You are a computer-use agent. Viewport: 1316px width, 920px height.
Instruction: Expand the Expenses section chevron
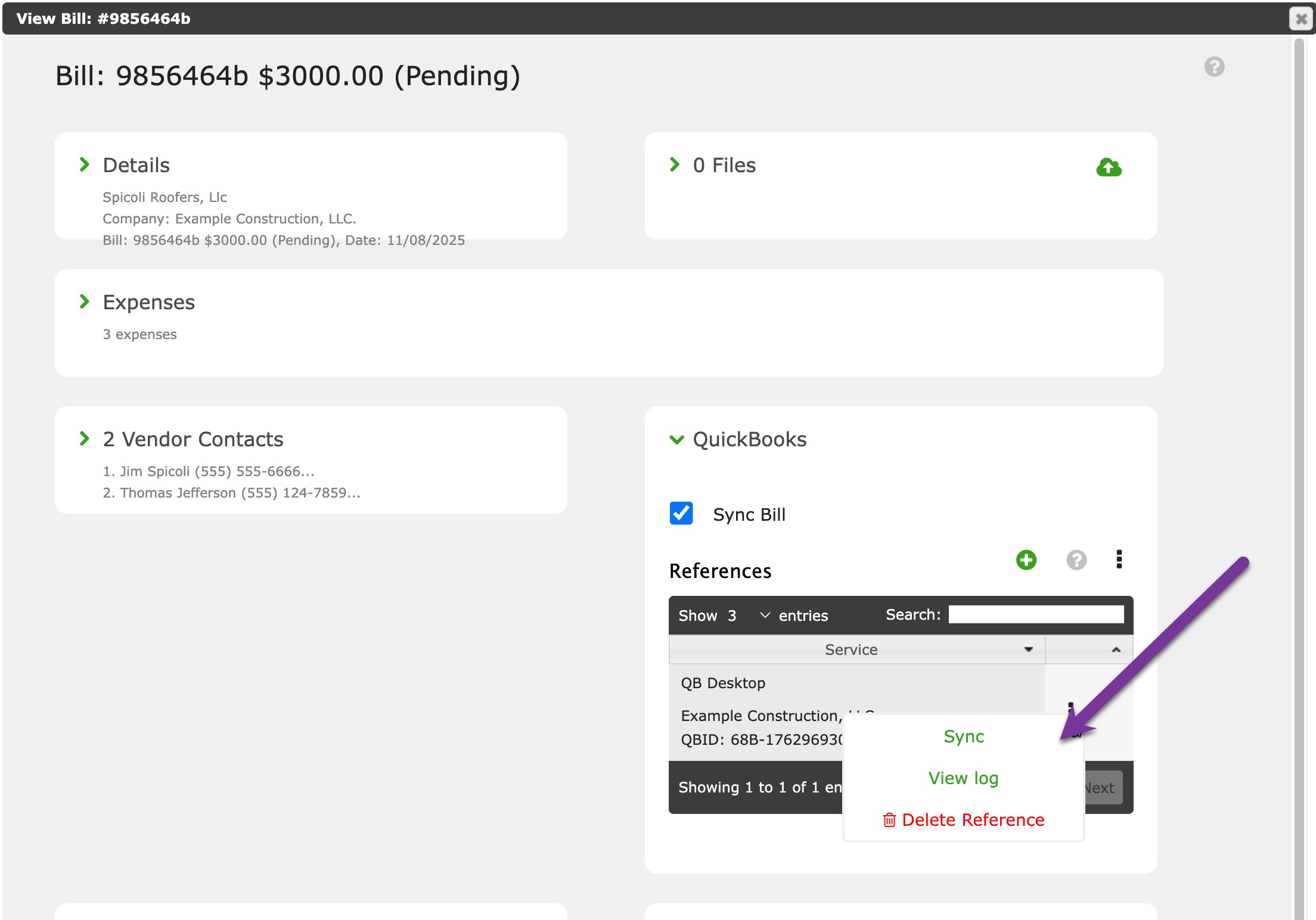coord(85,302)
